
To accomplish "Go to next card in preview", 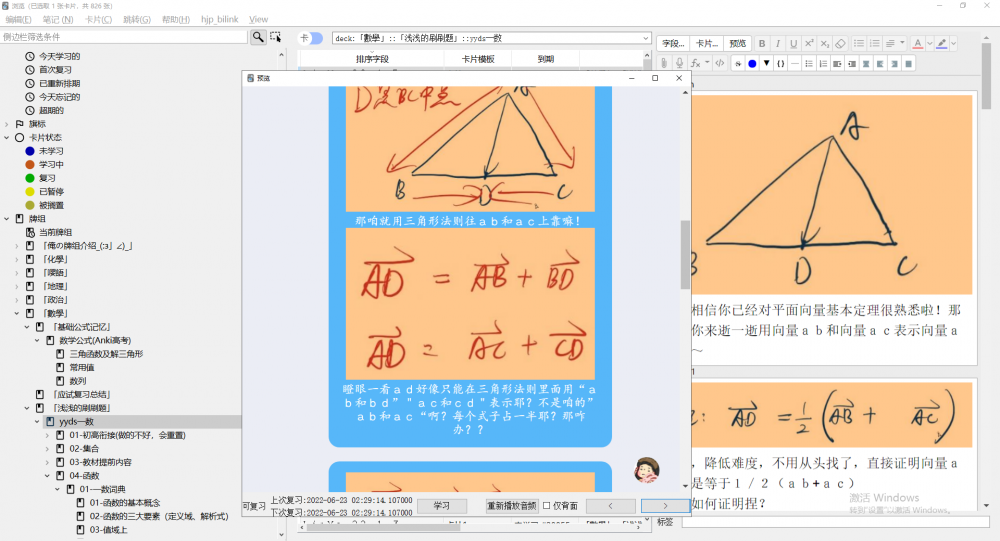I will pos(665,506).
